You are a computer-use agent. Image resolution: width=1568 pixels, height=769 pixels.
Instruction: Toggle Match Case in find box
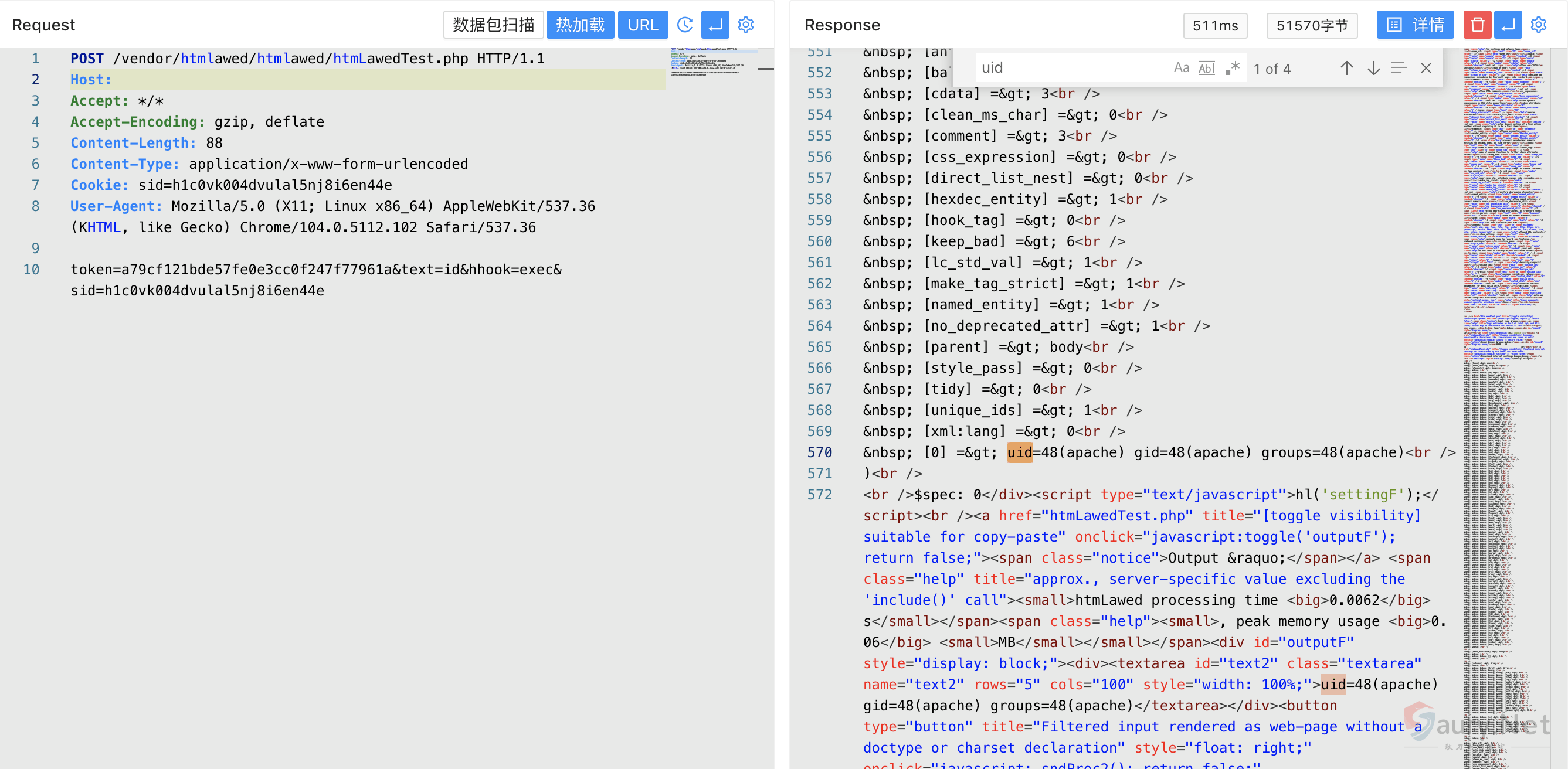pyautogui.click(x=1181, y=68)
